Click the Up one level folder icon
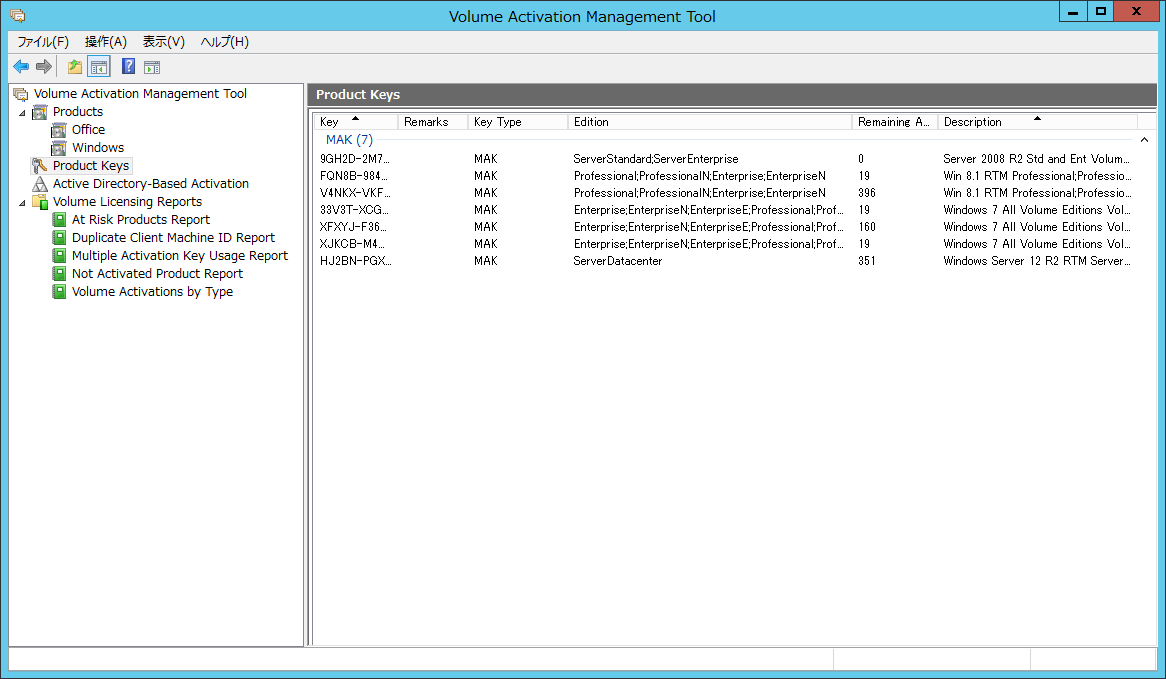Image resolution: width=1166 pixels, height=679 pixels. click(x=74, y=67)
